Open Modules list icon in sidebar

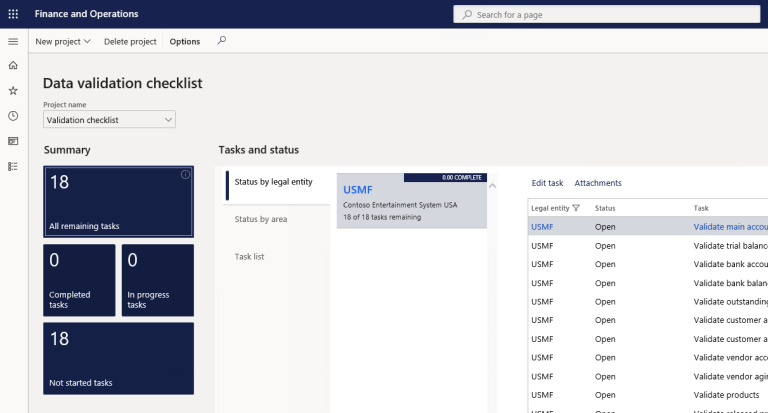13,166
